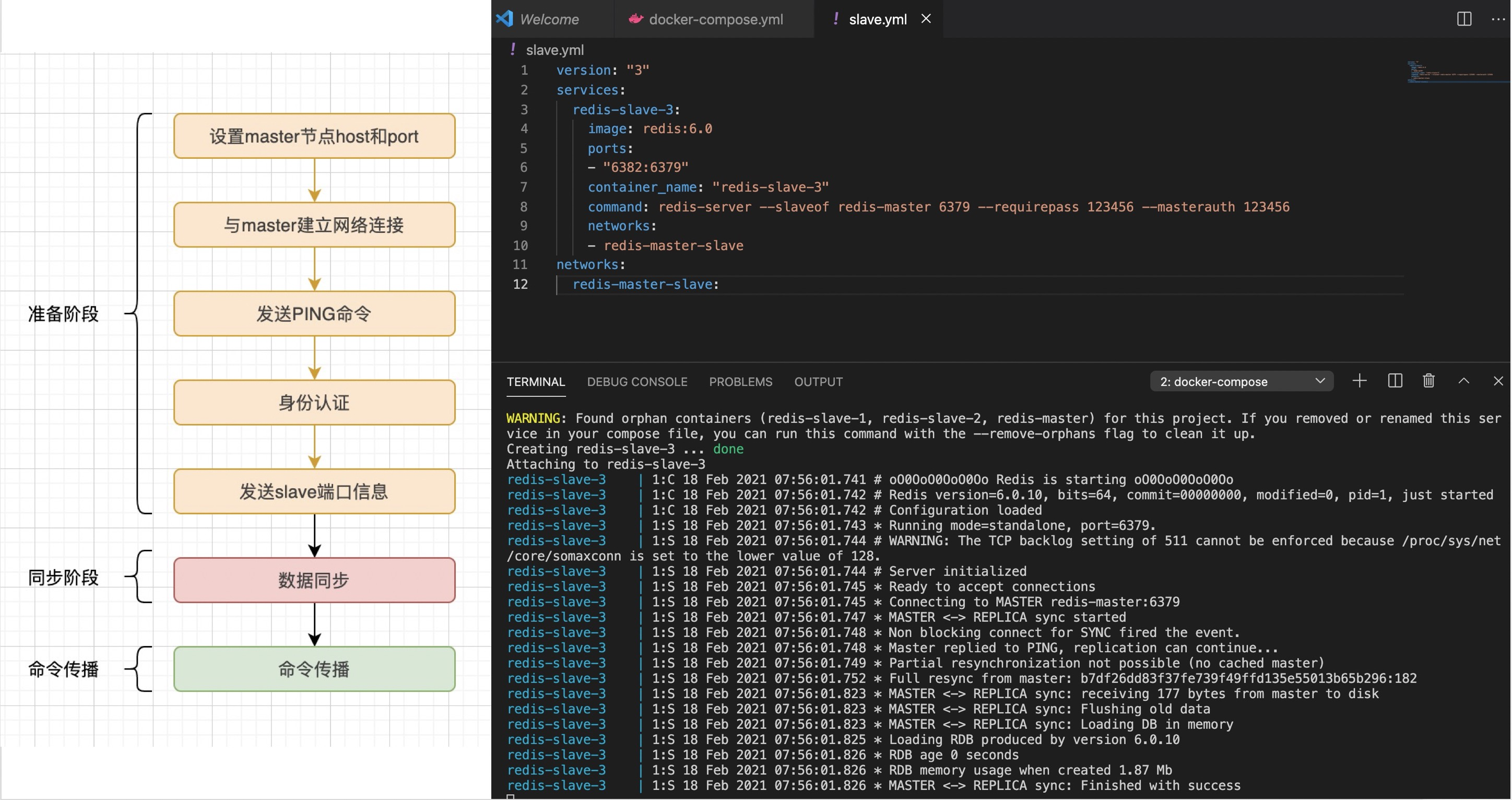Select the red 数据同步 flowchart box
The height and width of the screenshot is (800, 1512).
[314, 580]
